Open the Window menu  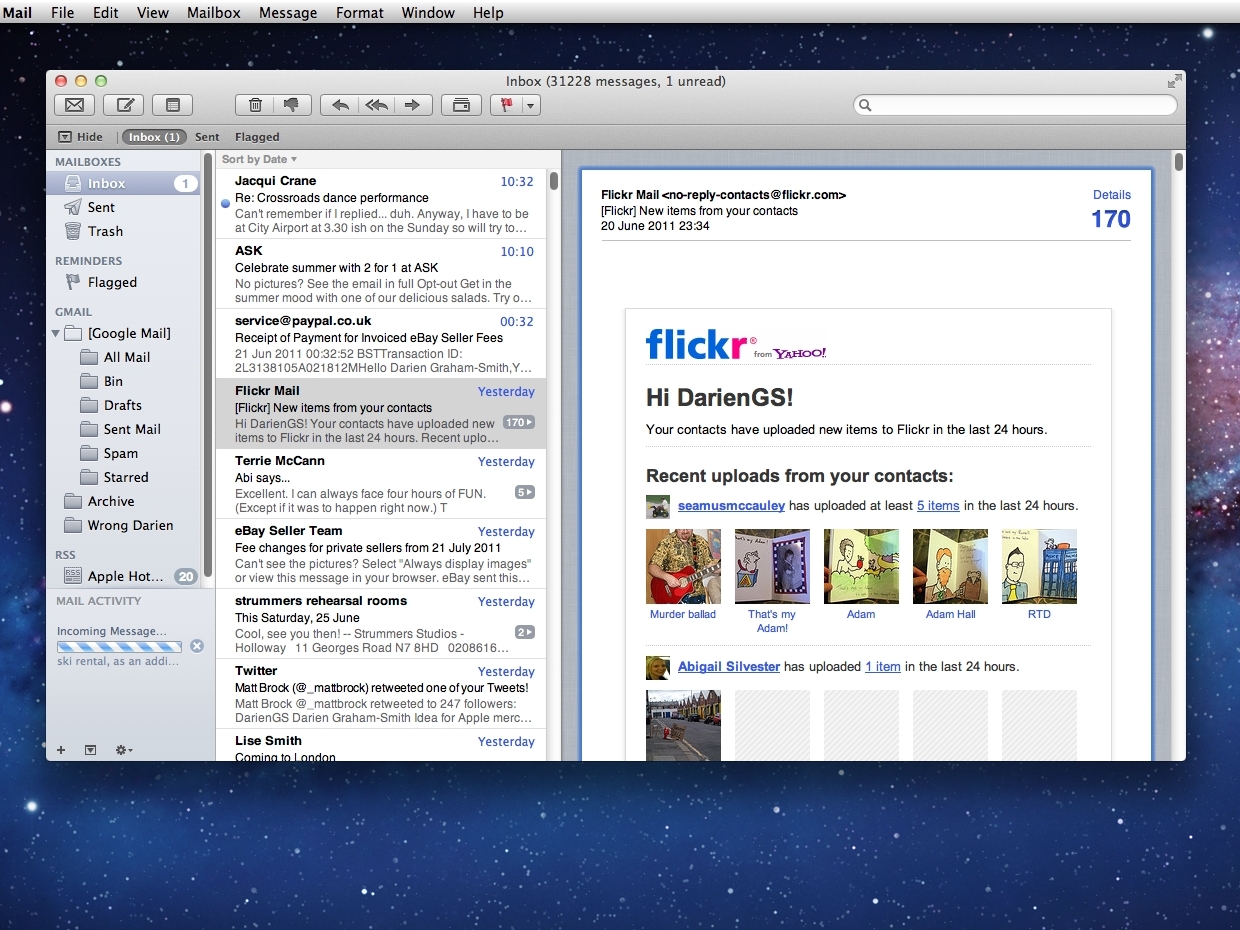tap(428, 13)
